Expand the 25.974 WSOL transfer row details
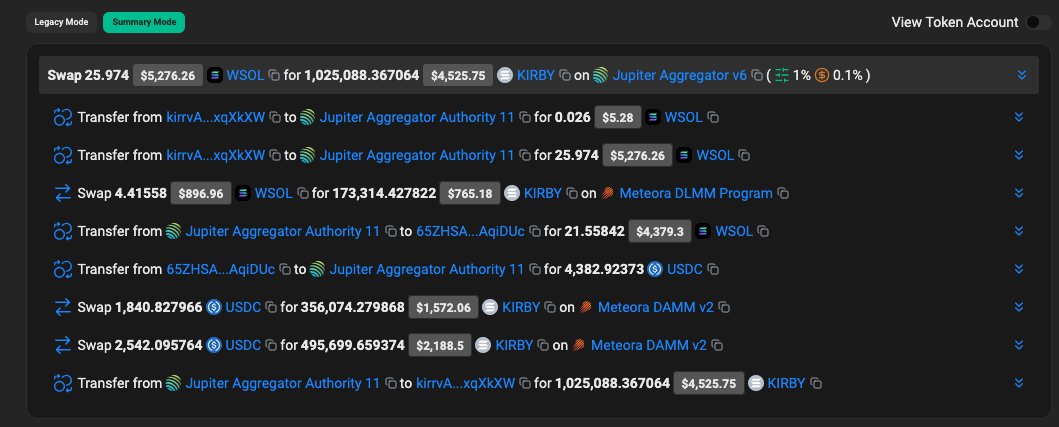 (1019, 155)
